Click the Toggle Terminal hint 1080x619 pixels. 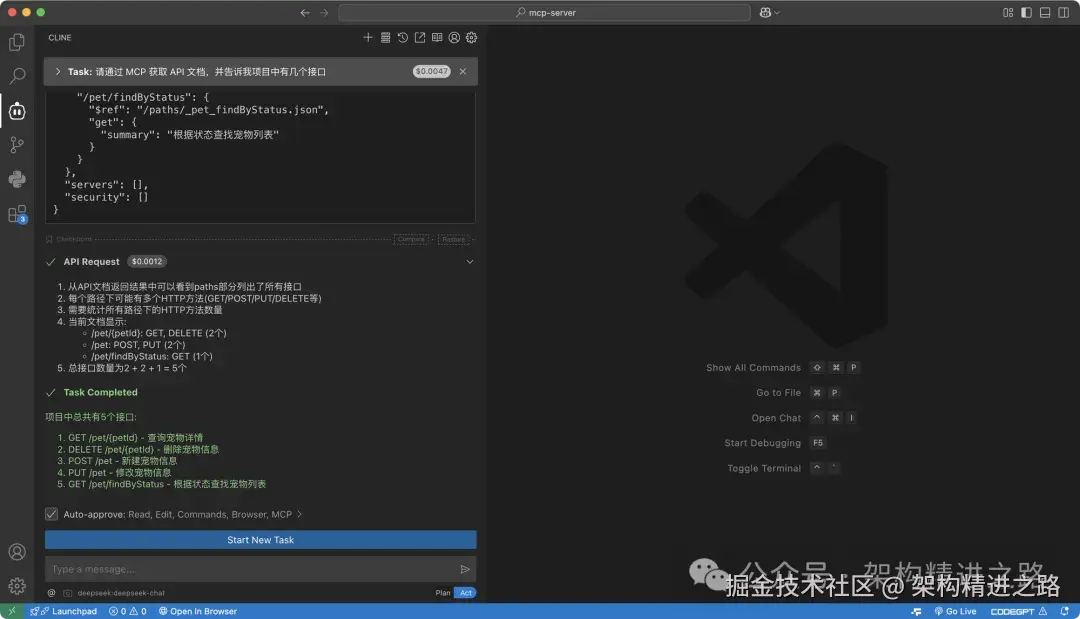point(764,468)
